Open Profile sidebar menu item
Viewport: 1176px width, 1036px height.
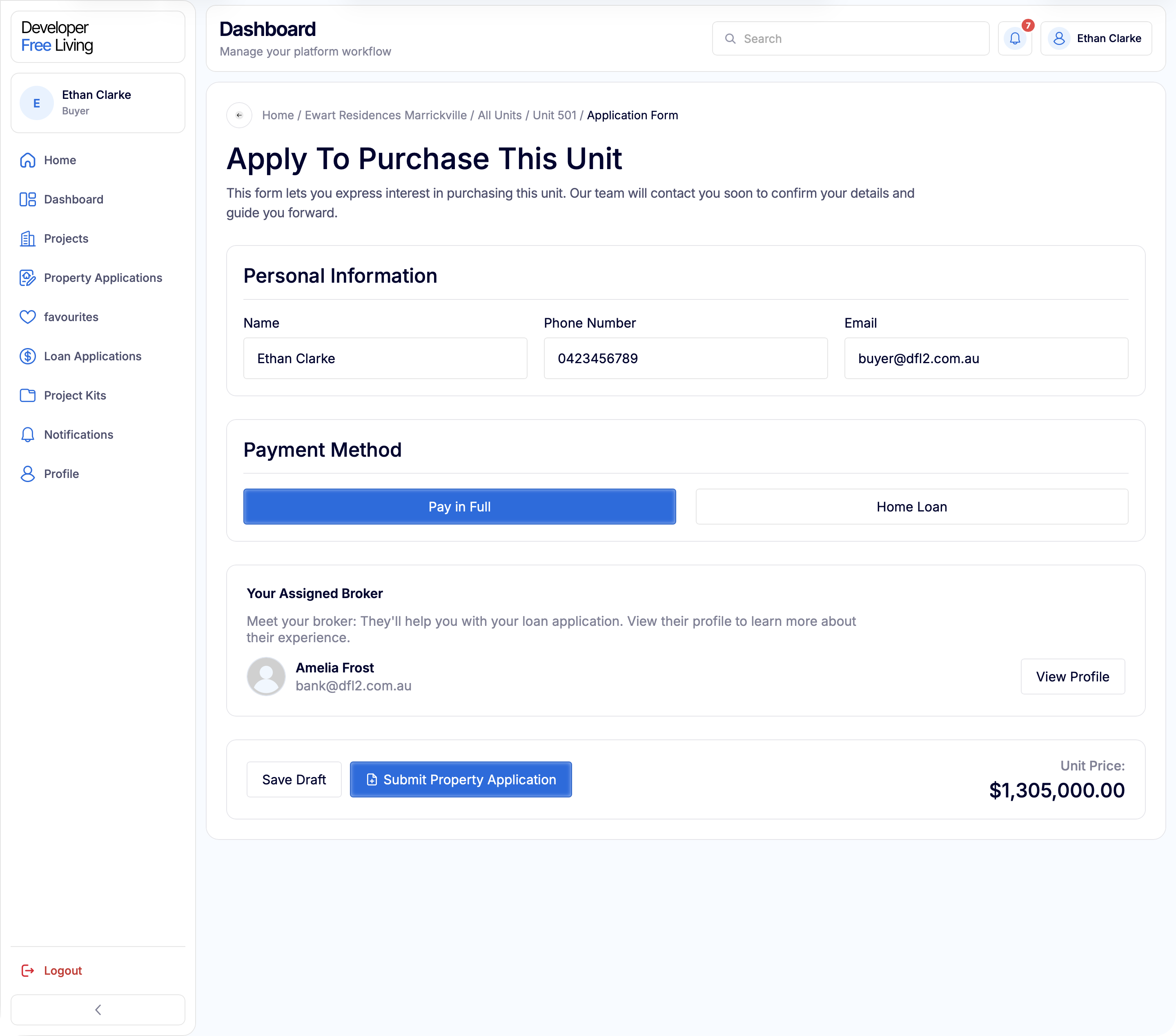pyautogui.click(x=98, y=474)
